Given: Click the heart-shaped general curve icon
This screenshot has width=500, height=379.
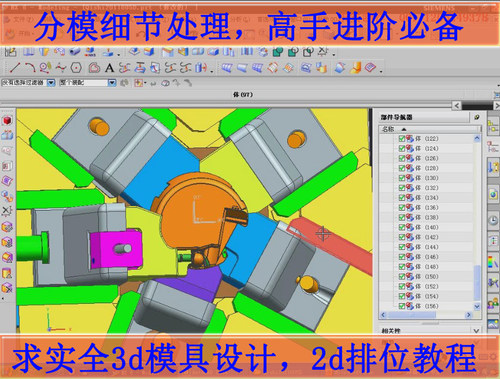Looking at the screenshot, I should coord(94,68).
